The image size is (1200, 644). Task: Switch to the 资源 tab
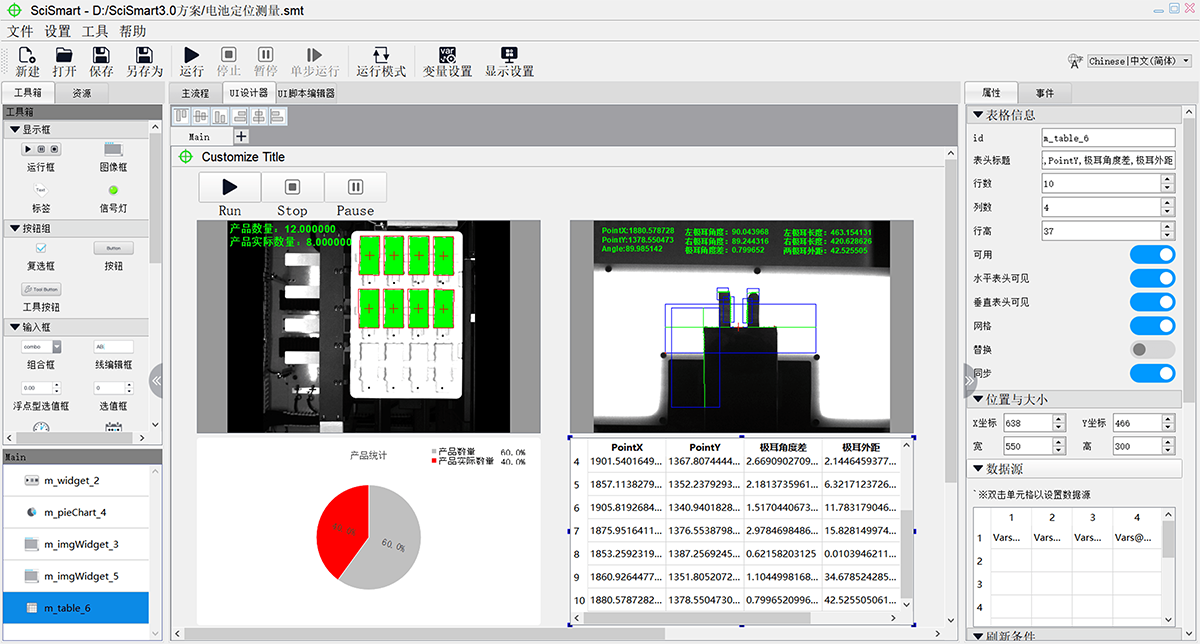[x=82, y=93]
